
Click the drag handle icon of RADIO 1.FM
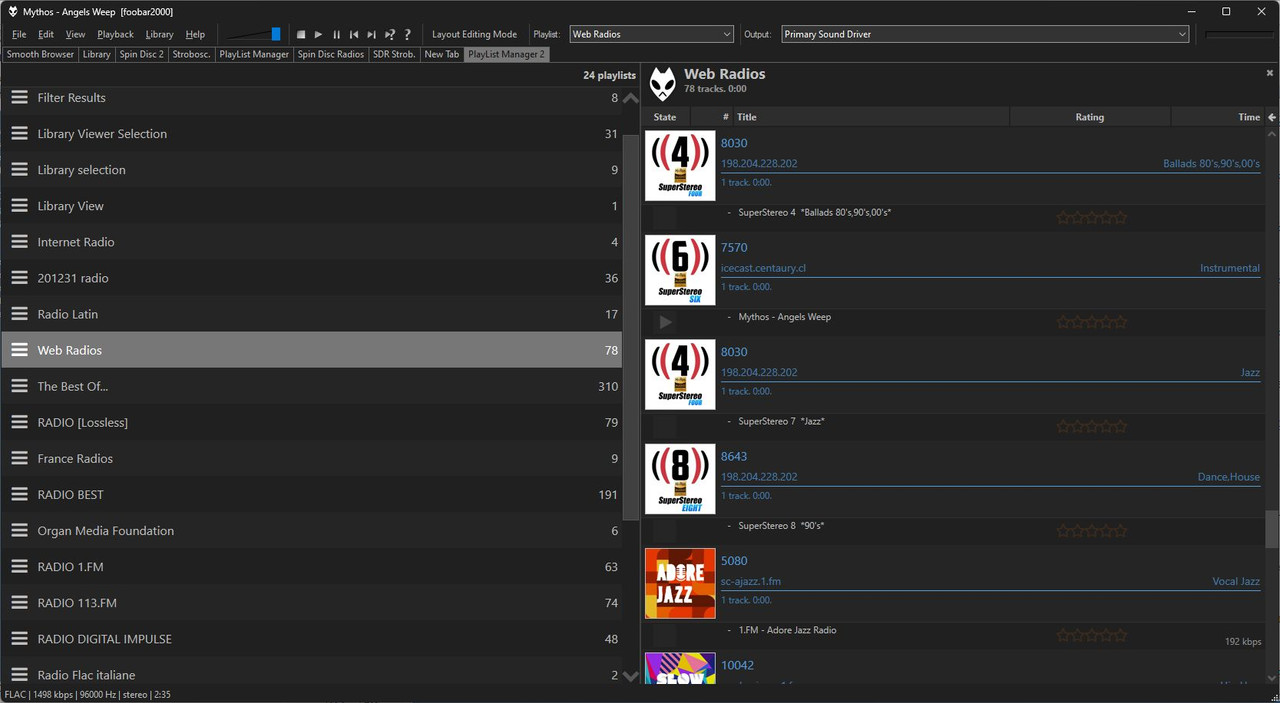[x=19, y=566]
